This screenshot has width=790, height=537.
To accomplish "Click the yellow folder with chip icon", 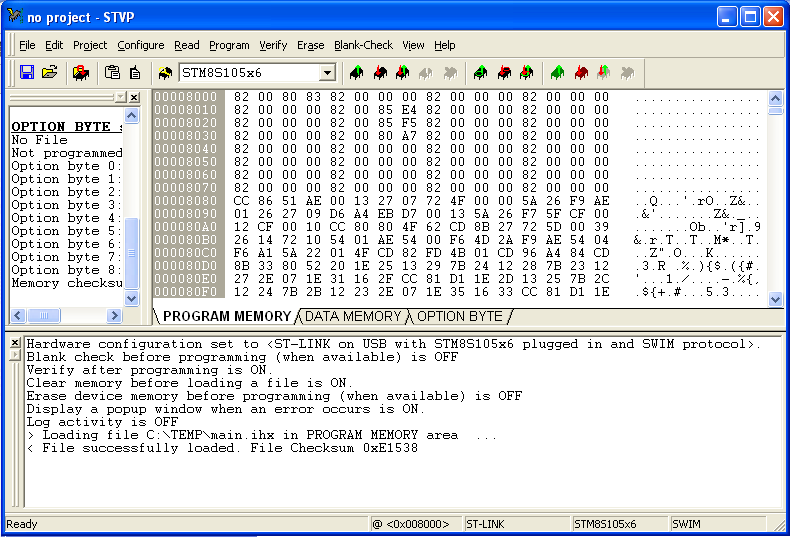I will (81, 73).
